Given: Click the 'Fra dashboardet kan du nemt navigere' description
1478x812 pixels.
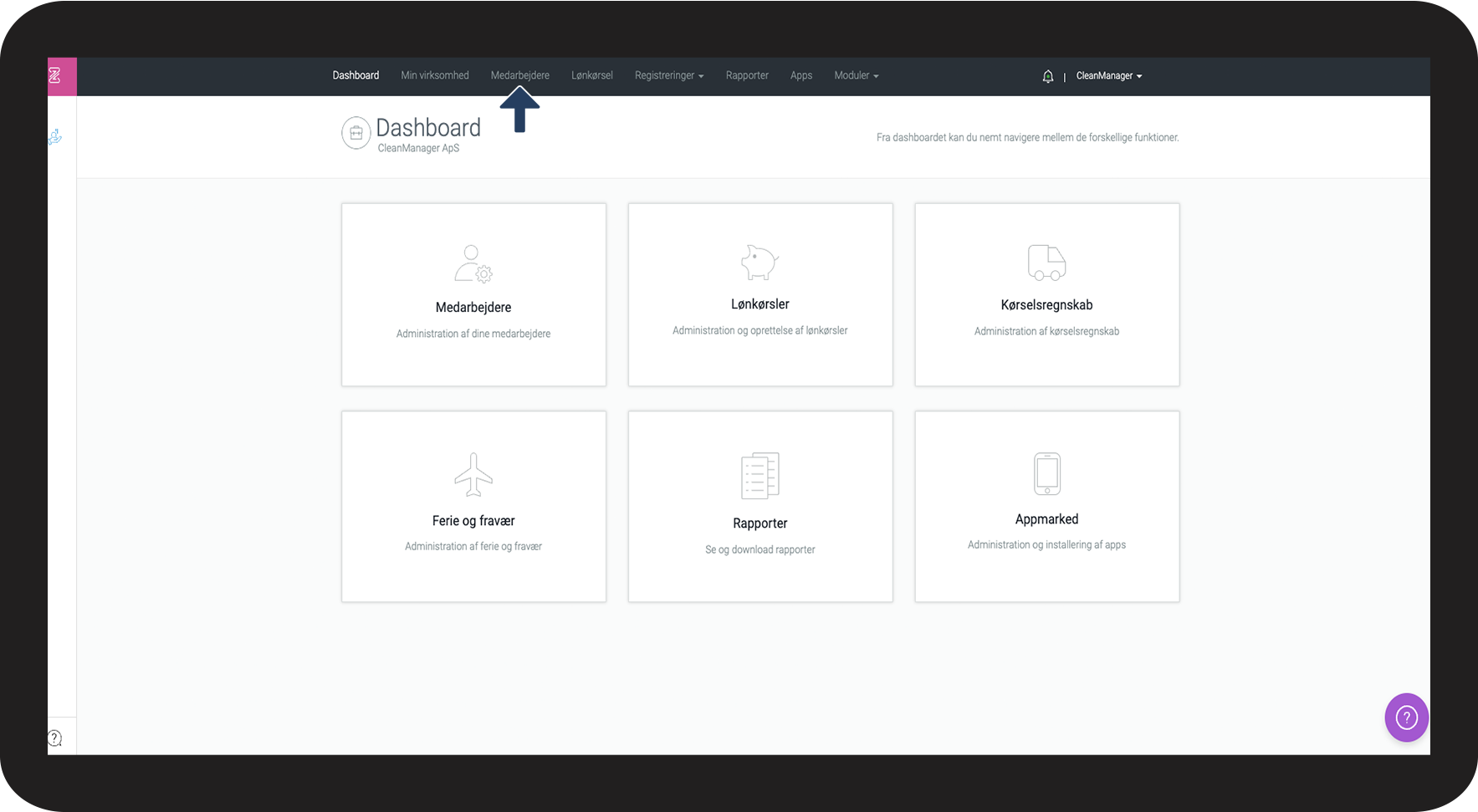Looking at the screenshot, I should click(x=1027, y=137).
